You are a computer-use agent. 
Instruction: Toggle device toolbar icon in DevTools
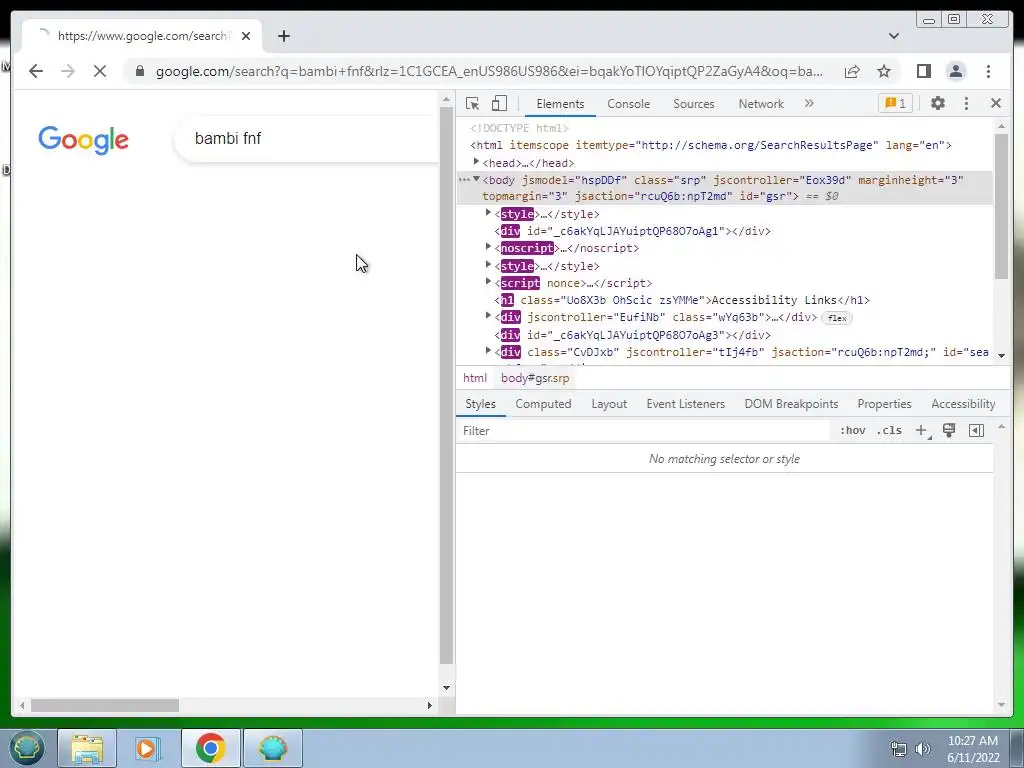click(499, 103)
